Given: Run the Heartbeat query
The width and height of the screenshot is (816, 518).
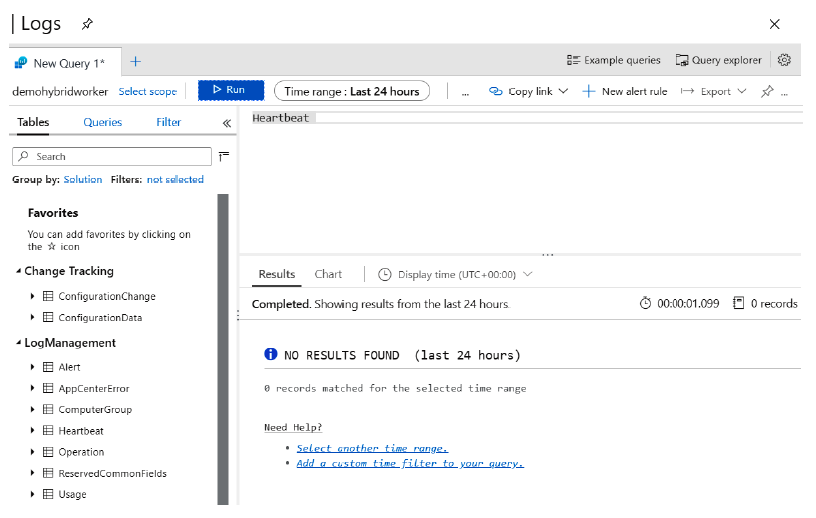Looking at the screenshot, I should click(x=230, y=90).
